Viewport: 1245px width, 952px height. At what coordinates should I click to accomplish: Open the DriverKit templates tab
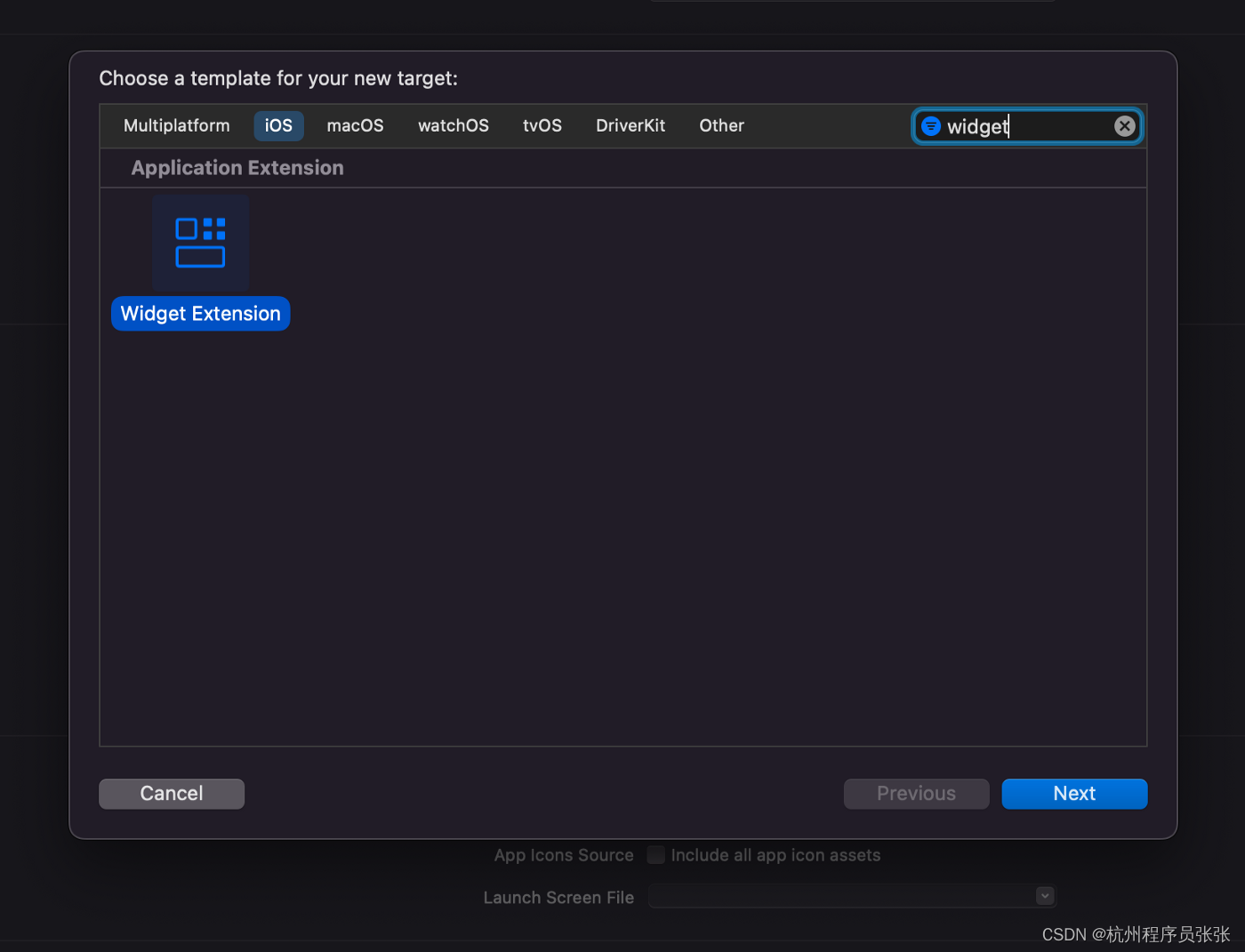coord(631,125)
